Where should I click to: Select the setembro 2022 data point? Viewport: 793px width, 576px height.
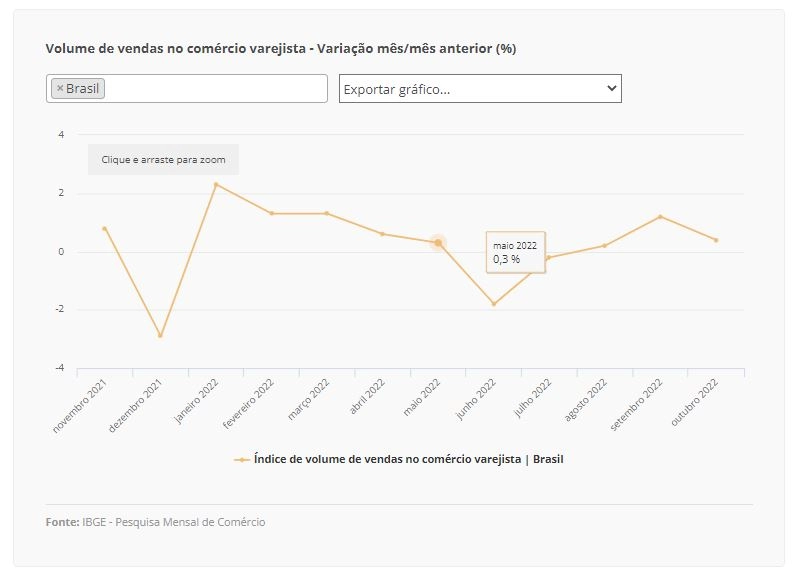[660, 216]
